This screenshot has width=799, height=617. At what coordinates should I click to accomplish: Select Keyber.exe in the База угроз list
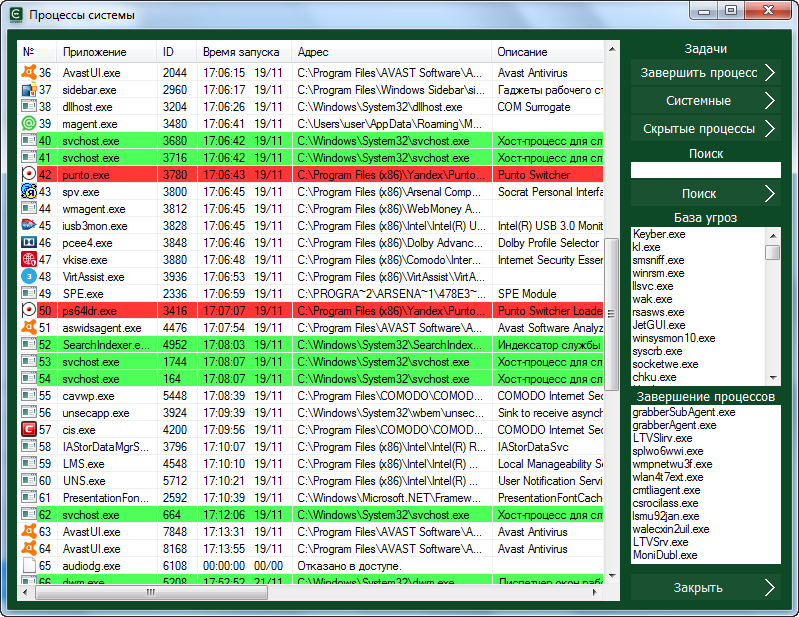click(658, 234)
